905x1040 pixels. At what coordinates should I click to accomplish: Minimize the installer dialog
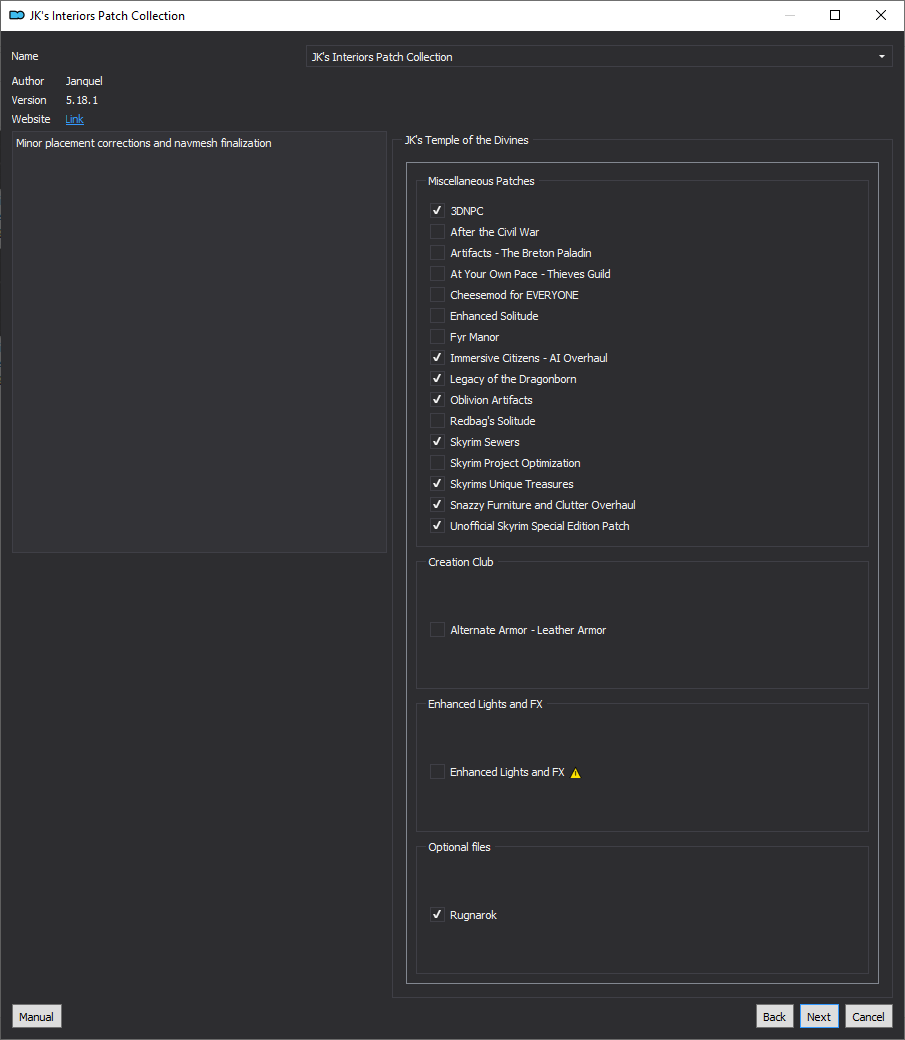point(790,15)
